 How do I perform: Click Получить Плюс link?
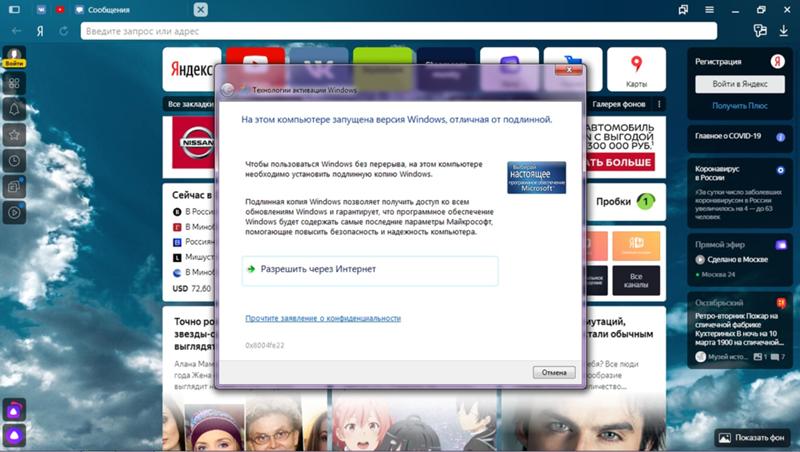point(740,106)
